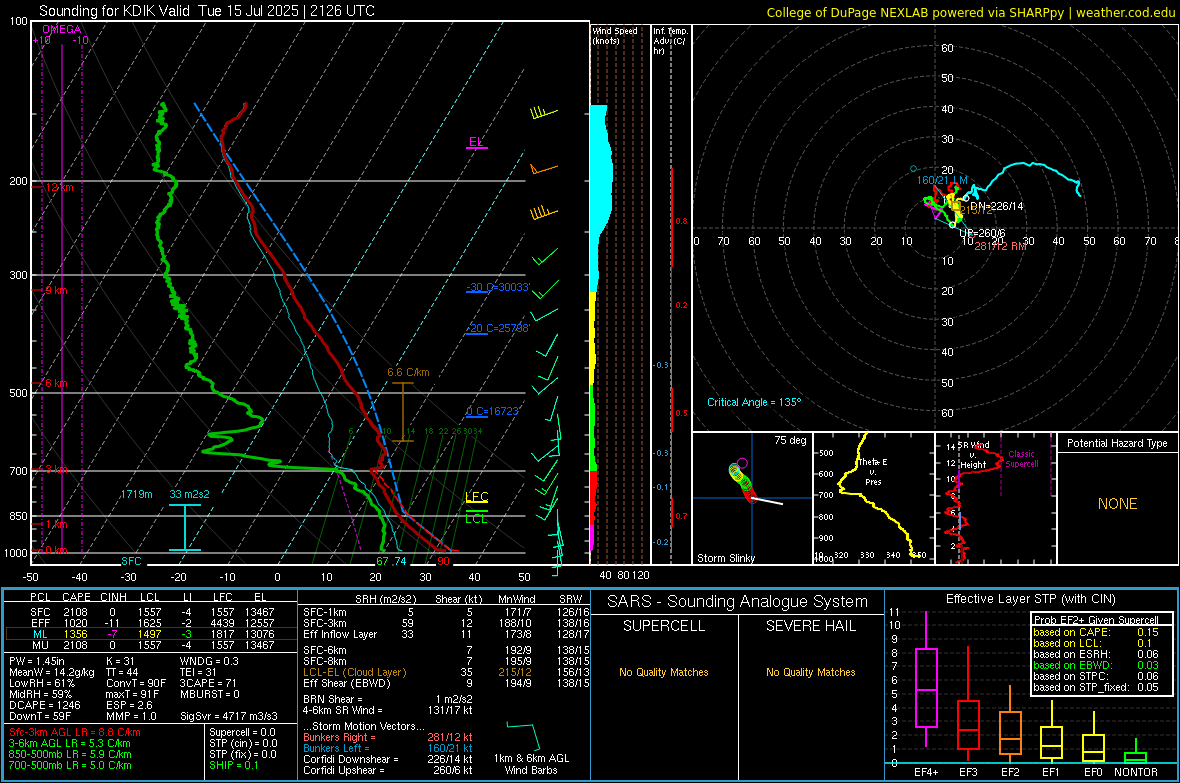Viewport: 1180px width, 783px height.
Task: Click the 1719m effective inflow label
Action: [136, 494]
